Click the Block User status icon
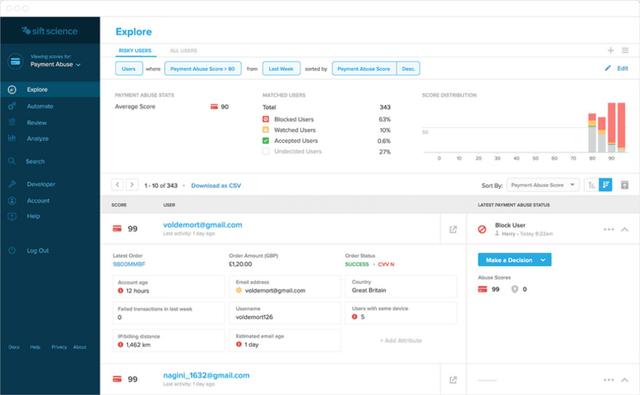The width and height of the screenshot is (640, 395). tap(482, 229)
